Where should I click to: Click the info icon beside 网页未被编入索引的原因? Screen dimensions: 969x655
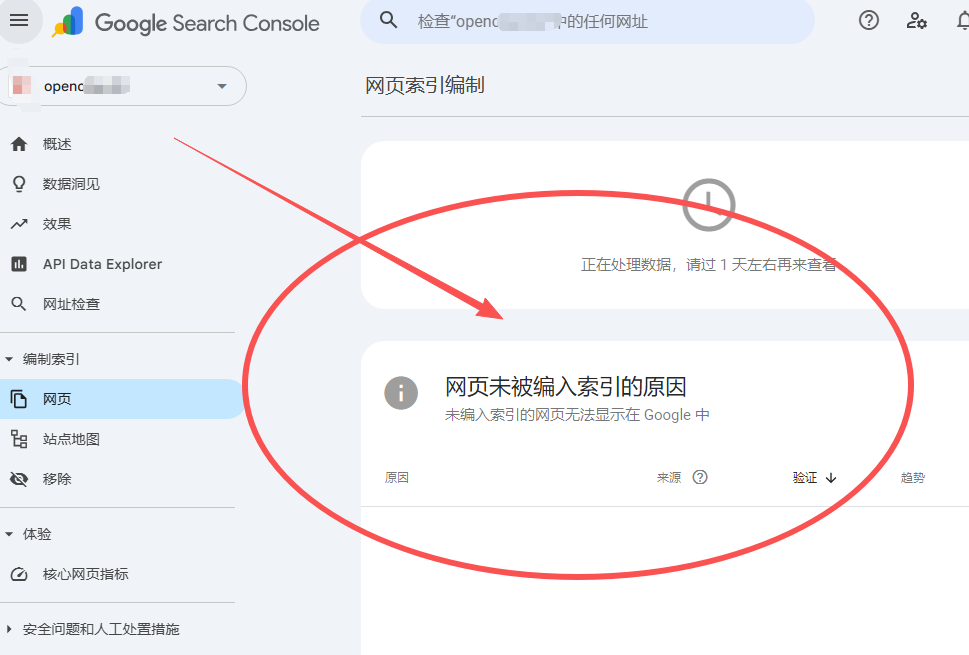[401, 393]
